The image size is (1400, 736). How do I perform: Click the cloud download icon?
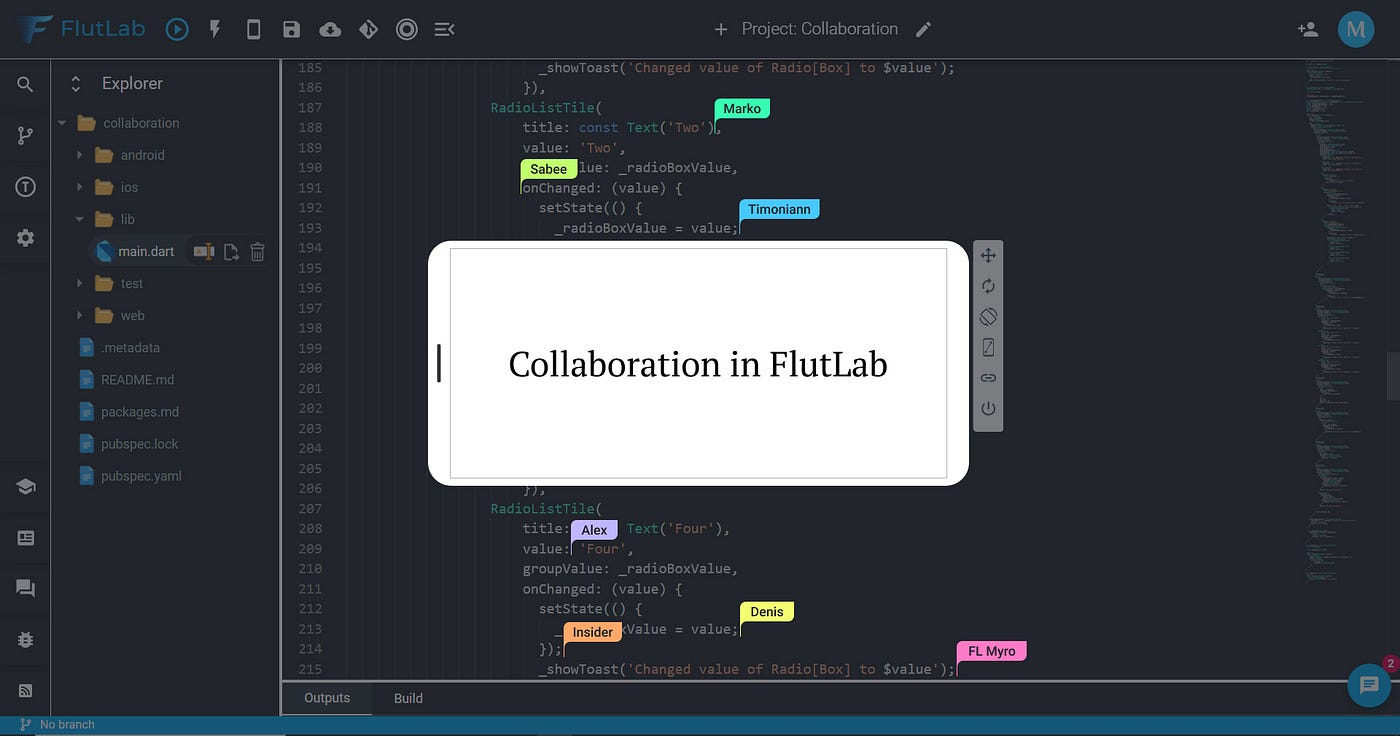[330, 29]
